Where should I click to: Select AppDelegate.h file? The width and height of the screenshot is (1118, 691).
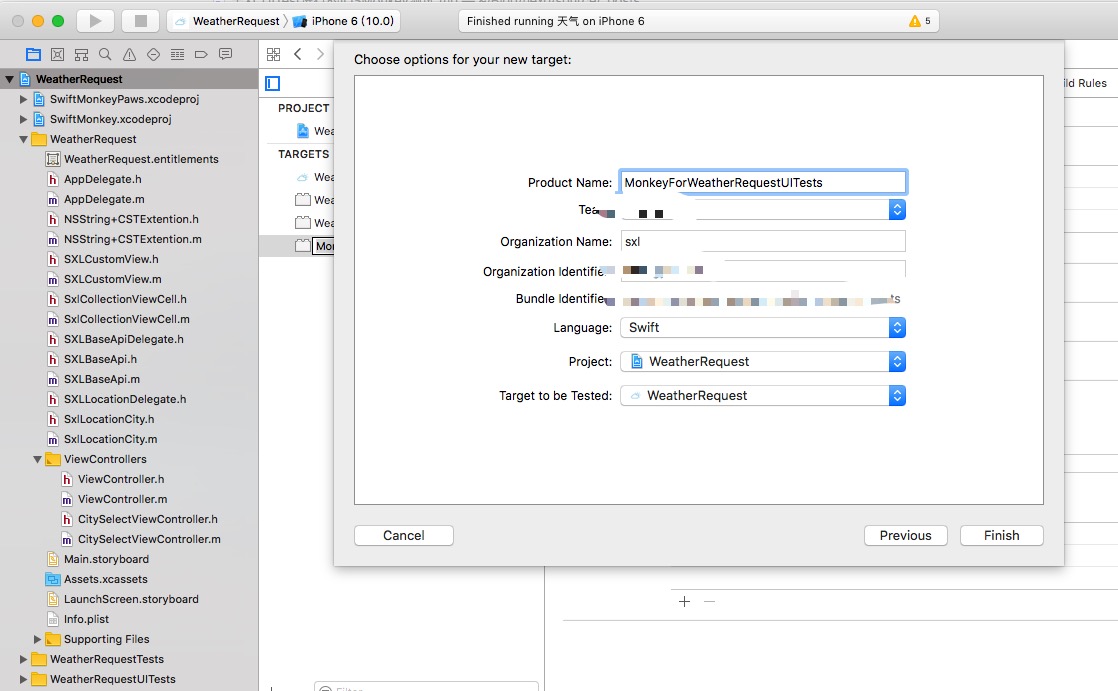pos(103,179)
